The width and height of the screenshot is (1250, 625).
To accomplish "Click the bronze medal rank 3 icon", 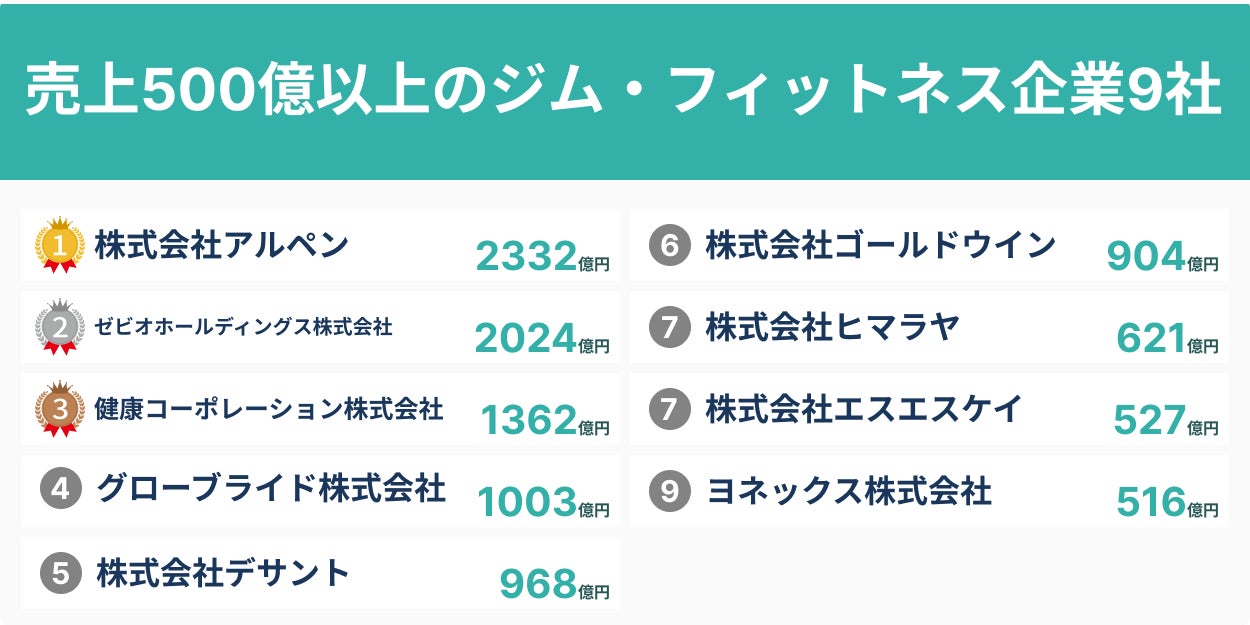I will pyautogui.click(x=59, y=410).
